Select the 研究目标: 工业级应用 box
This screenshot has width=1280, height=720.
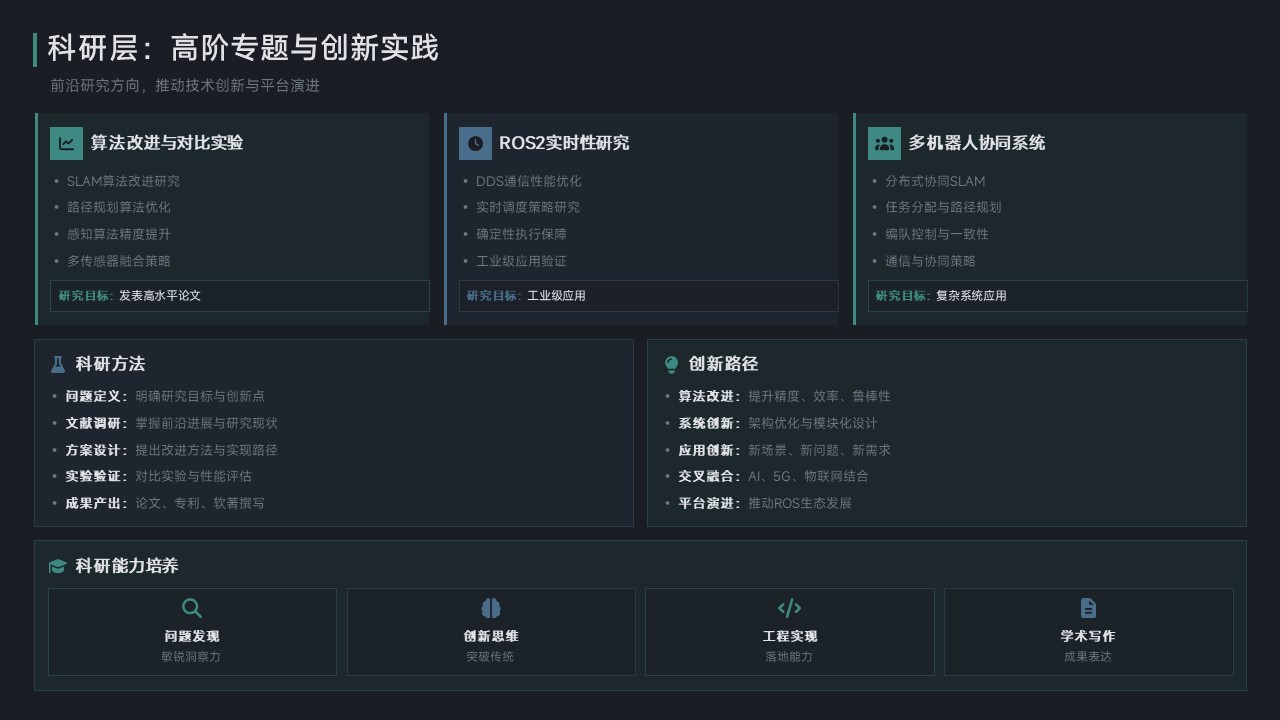point(648,296)
